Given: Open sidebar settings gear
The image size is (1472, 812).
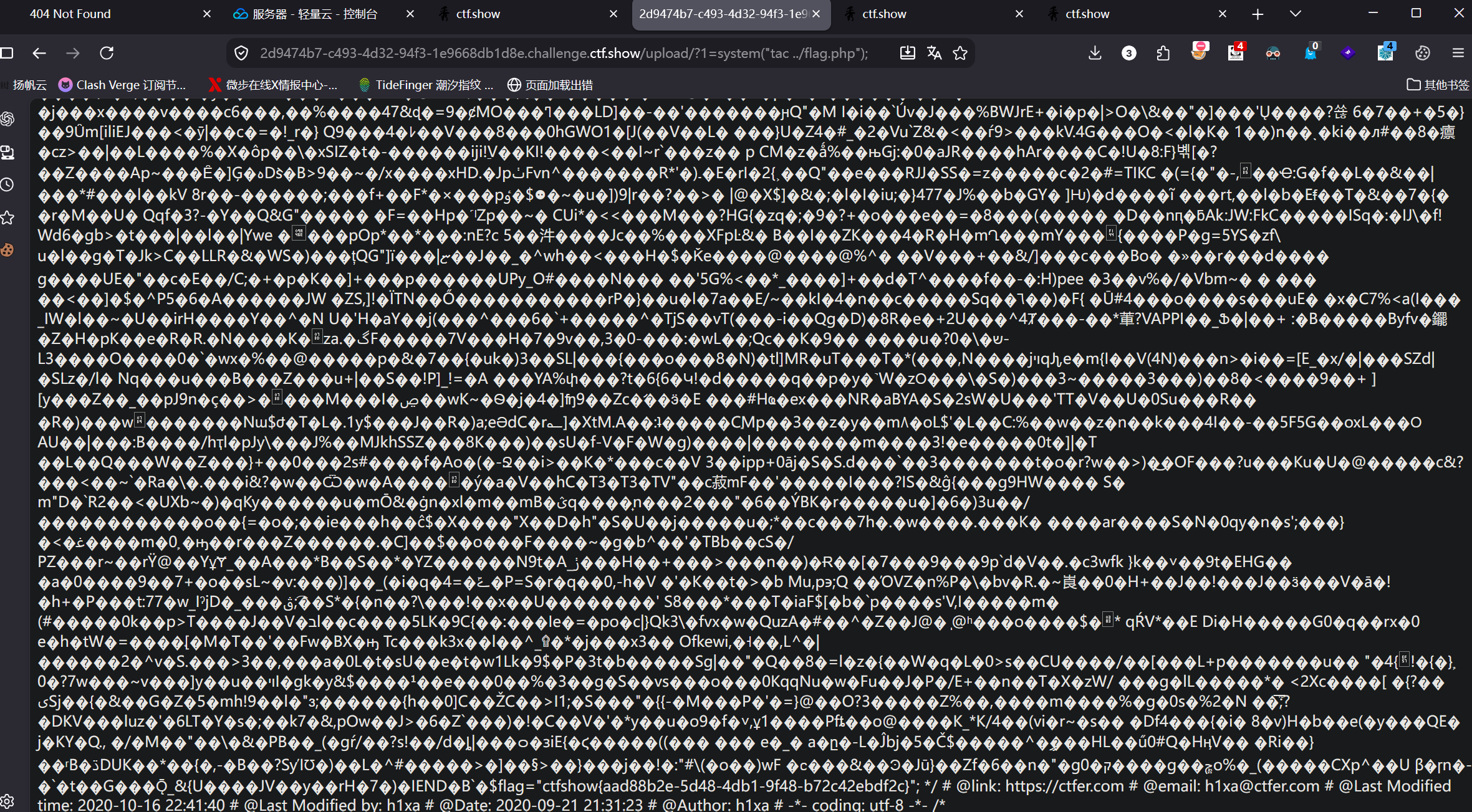Looking at the screenshot, I should point(7,801).
